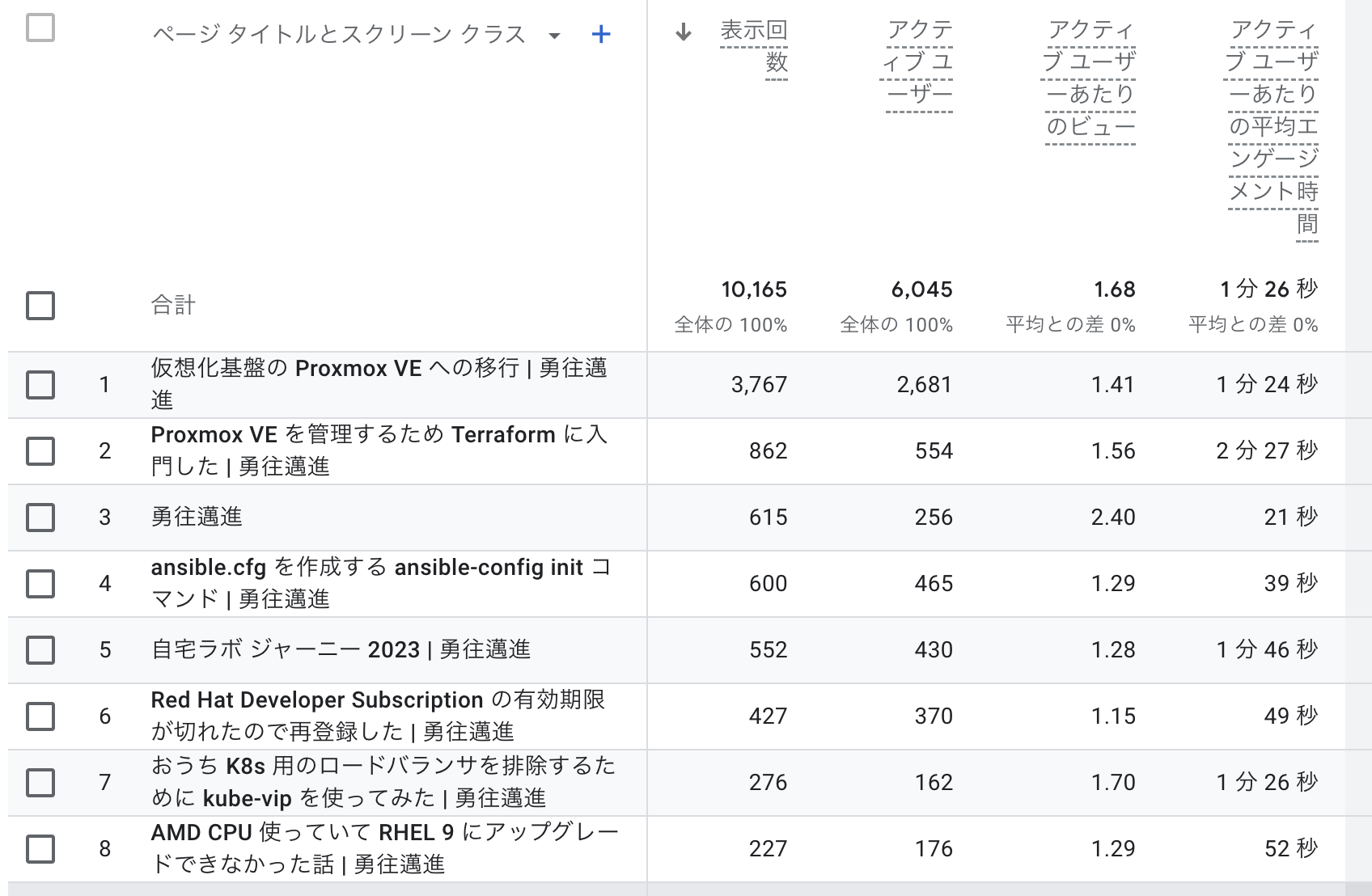1372x896 pixels.
Task: Check the 合計 row checkbox
Action: [x=40, y=306]
